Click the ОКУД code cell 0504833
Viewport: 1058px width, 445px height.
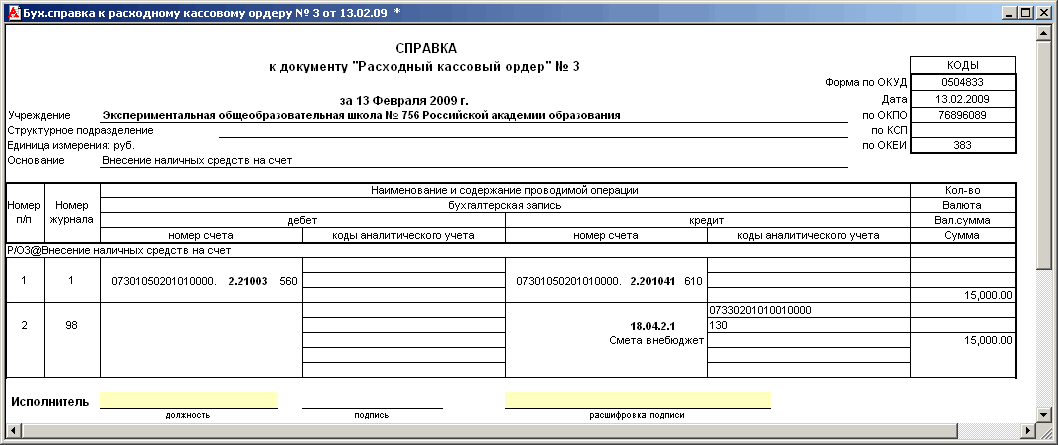(963, 82)
